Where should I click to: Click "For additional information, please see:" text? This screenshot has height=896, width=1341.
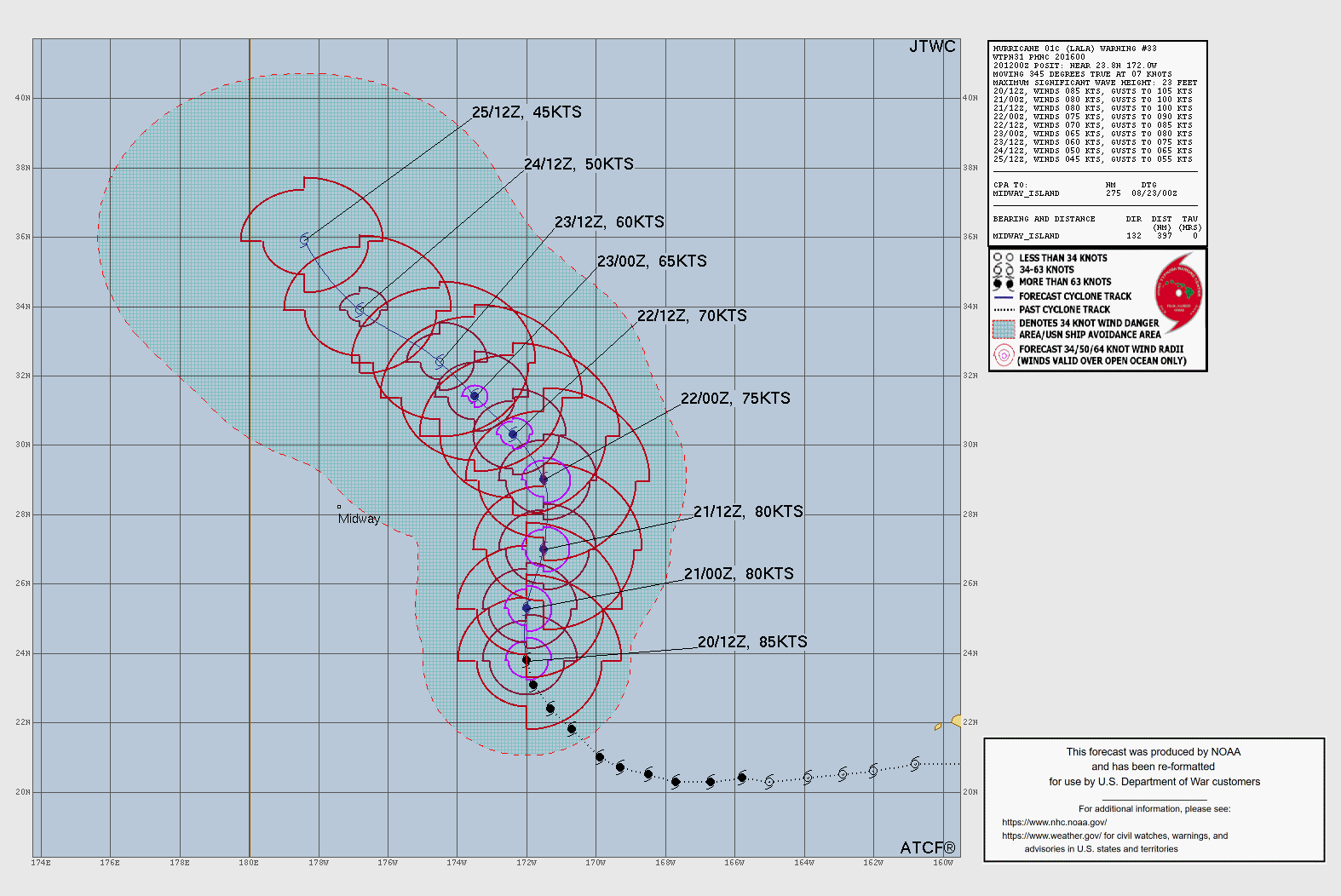click(x=1154, y=809)
